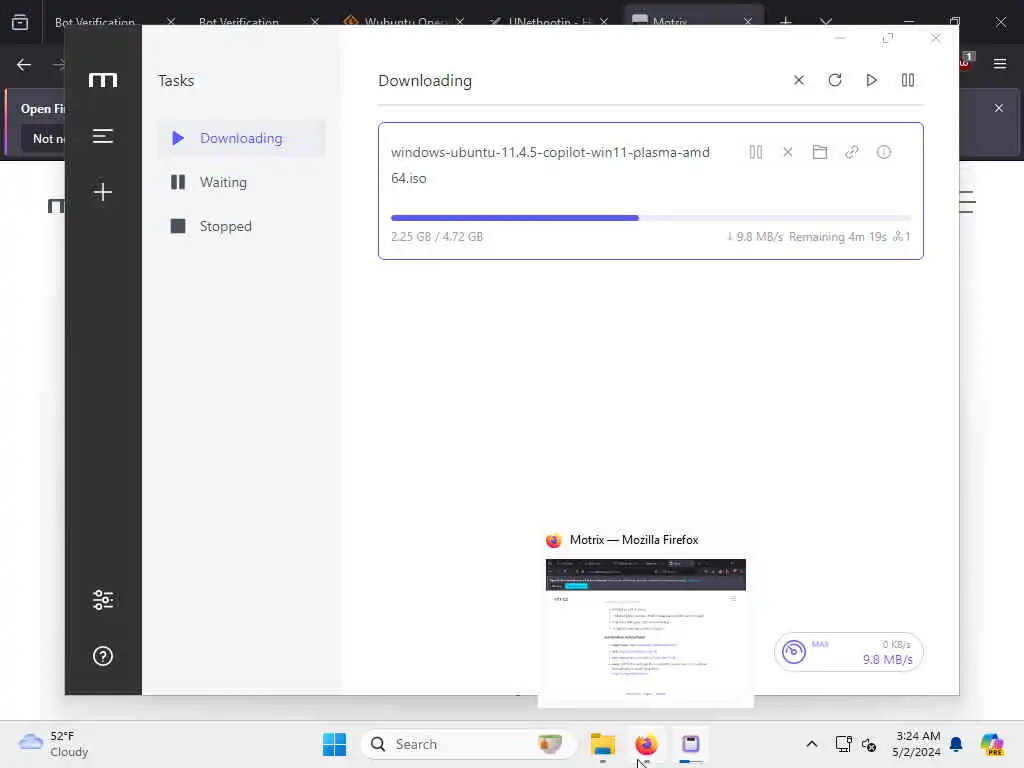Open Motrix preferences sliders icon
This screenshot has width=1024, height=768.
coord(103,600)
